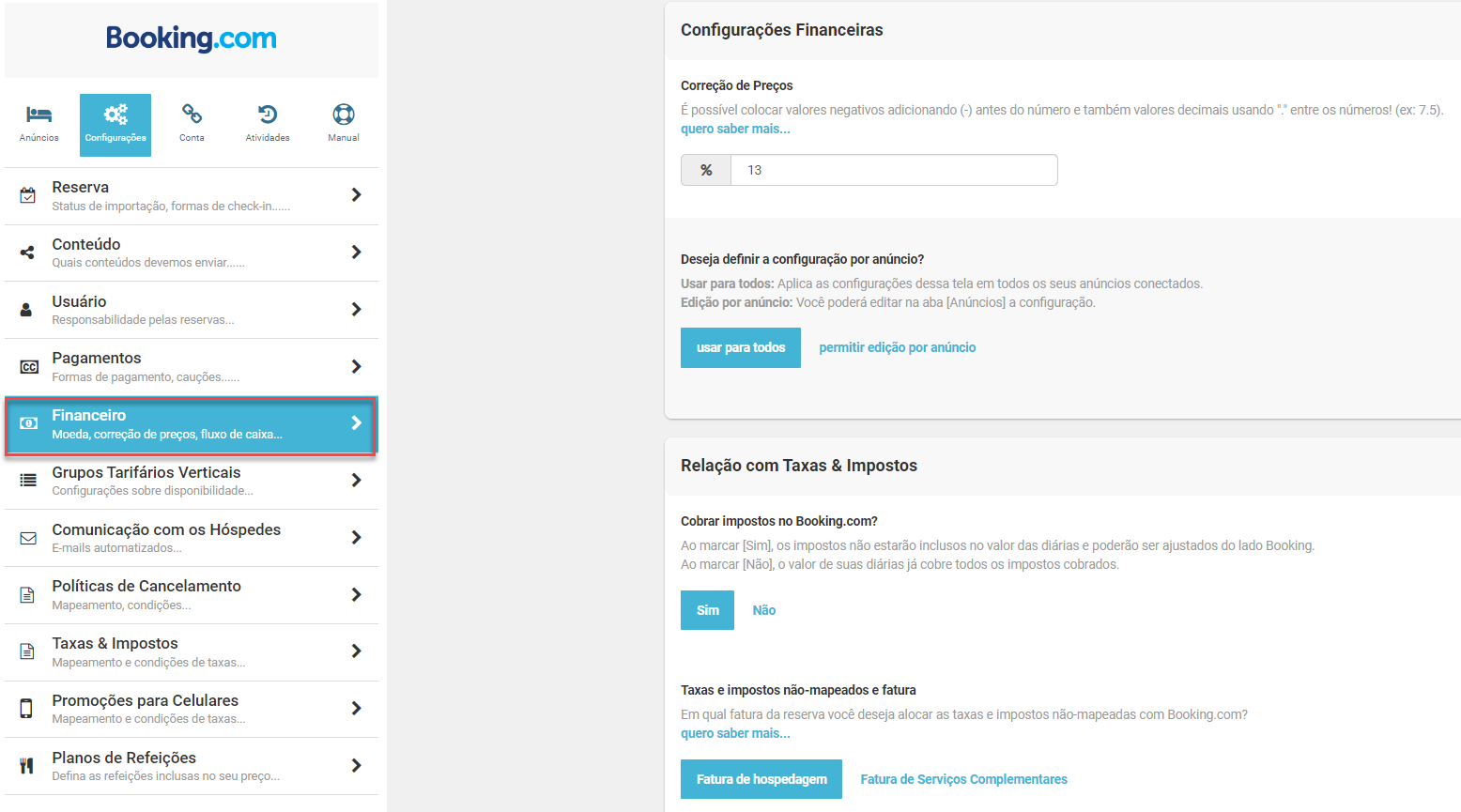
Task: Expand the Taxas & Impostos chevron
Action: pyautogui.click(x=357, y=651)
